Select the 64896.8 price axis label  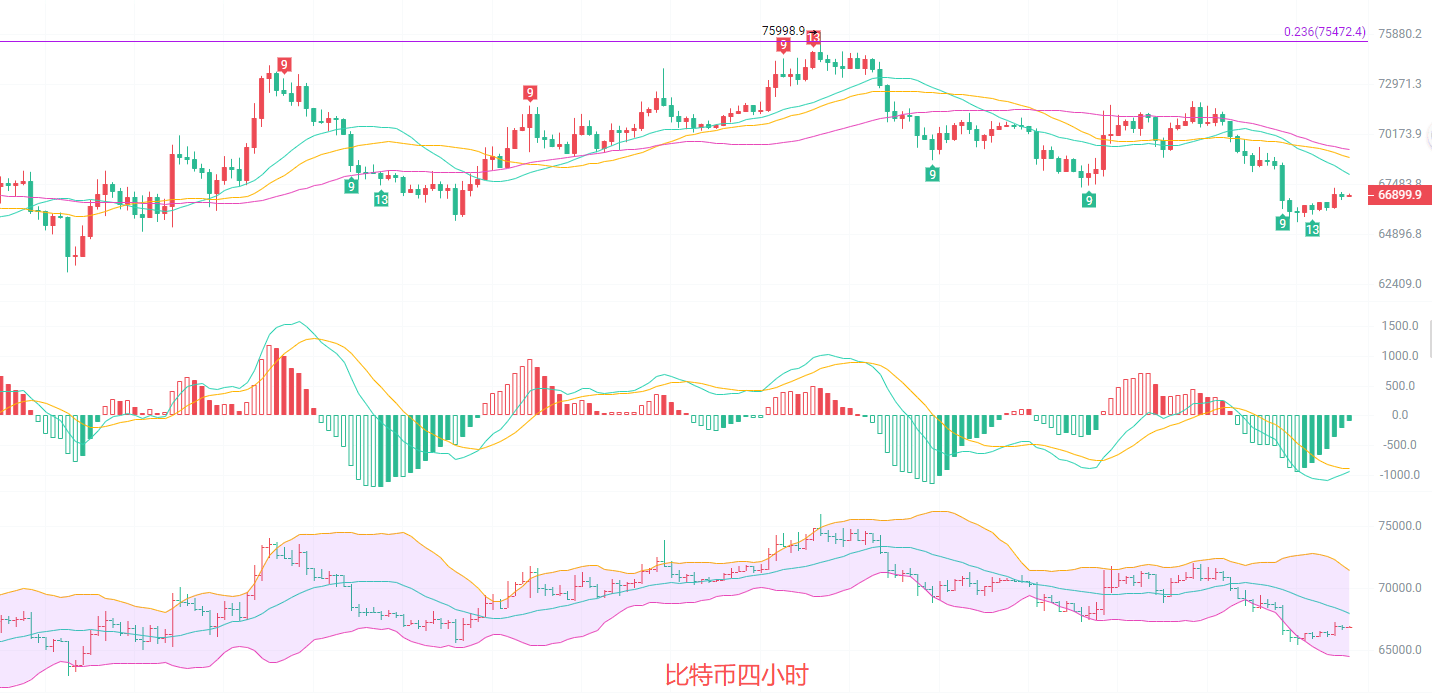pos(1400,234)
